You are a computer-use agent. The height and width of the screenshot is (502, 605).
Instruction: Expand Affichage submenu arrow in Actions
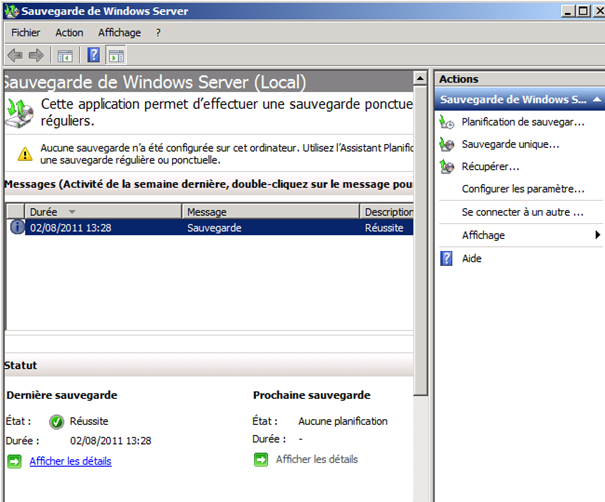[597, 235]
